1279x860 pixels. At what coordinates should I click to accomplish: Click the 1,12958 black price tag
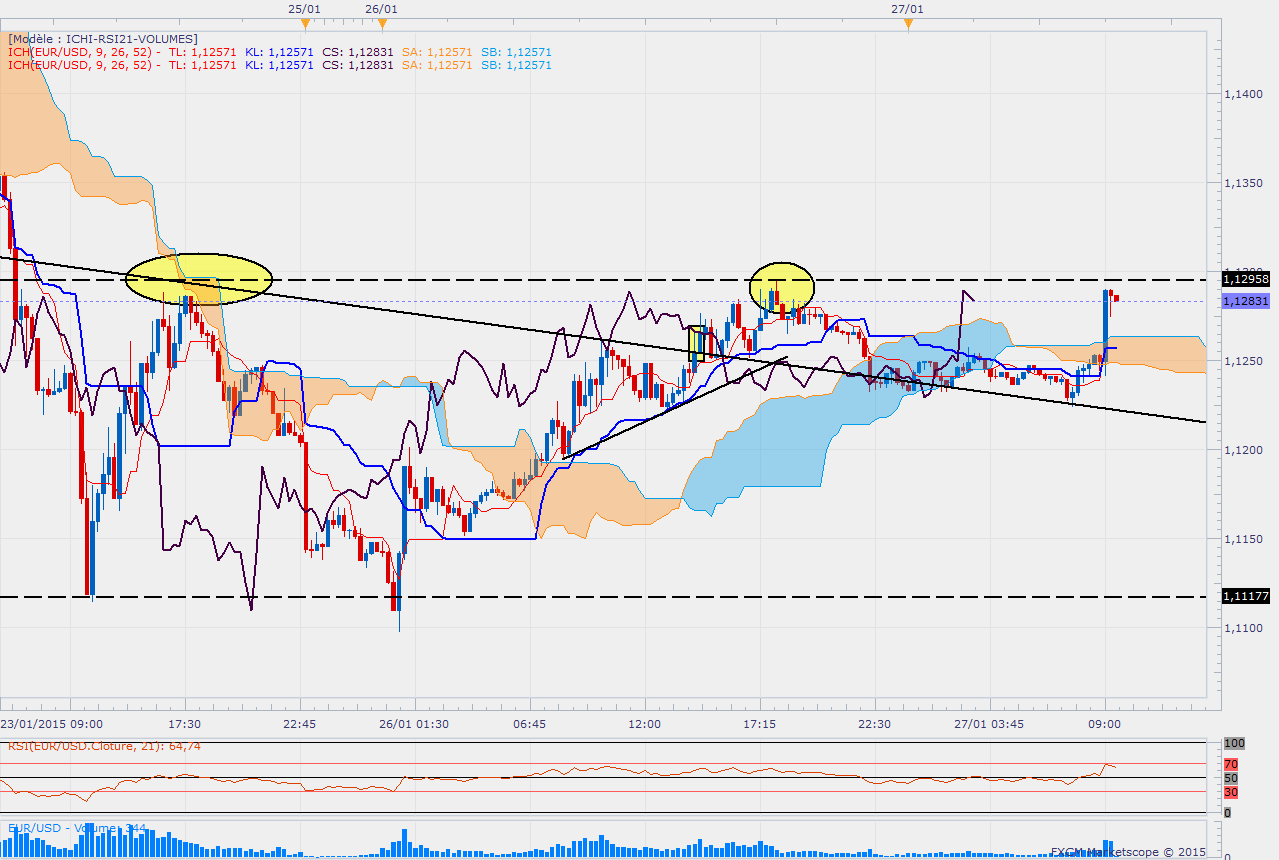(x=1245, y=279)
